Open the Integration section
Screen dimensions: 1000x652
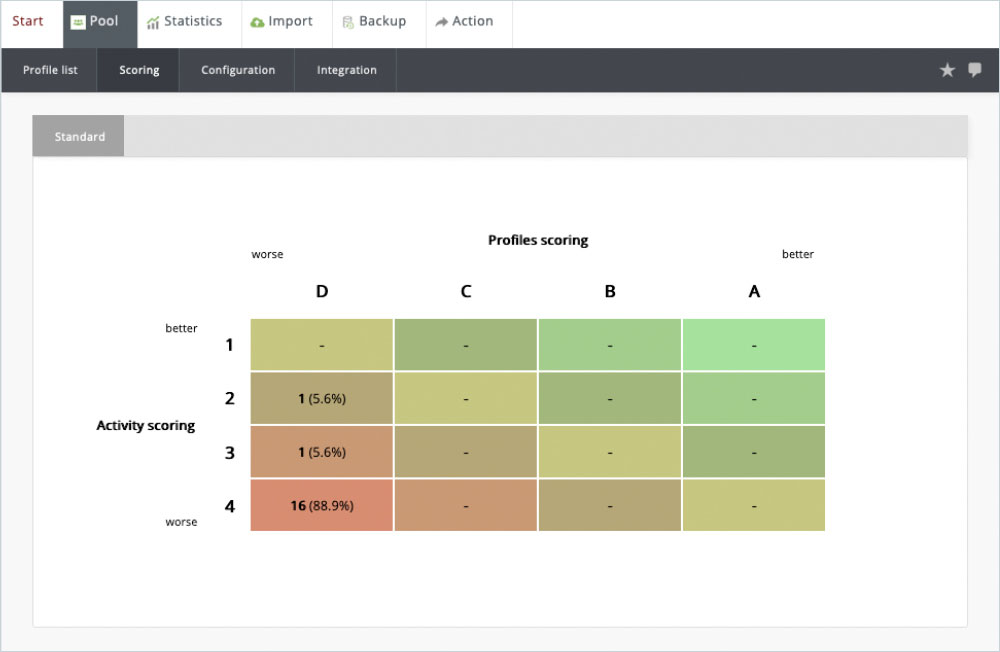pyautogui.click(x=347, y=70)
